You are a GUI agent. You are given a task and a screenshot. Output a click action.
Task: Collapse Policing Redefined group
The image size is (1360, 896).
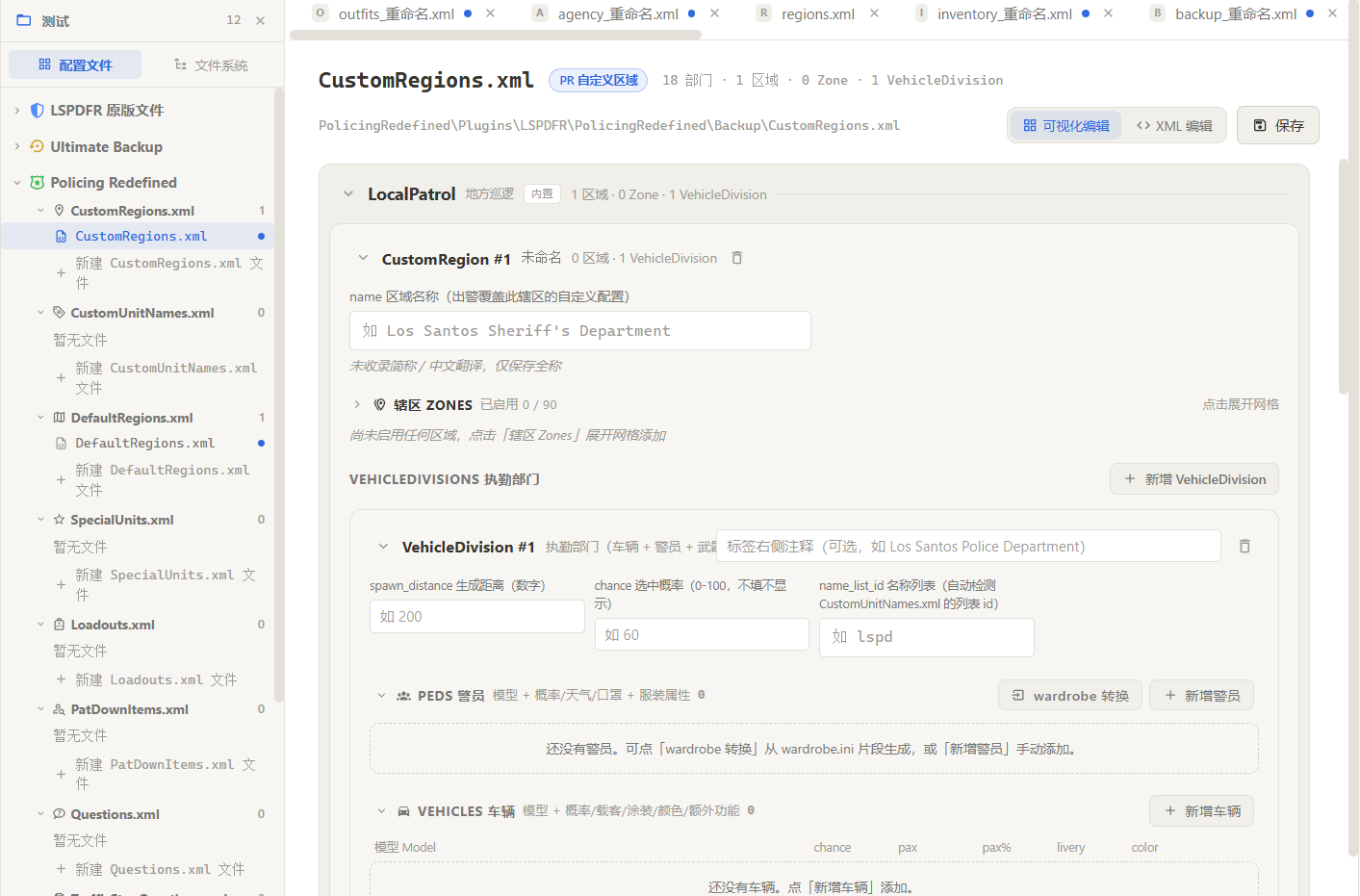[17, 183]
